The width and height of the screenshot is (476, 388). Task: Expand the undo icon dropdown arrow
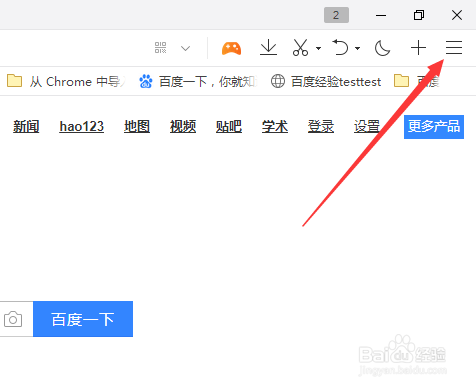click(x=357, y=48)
